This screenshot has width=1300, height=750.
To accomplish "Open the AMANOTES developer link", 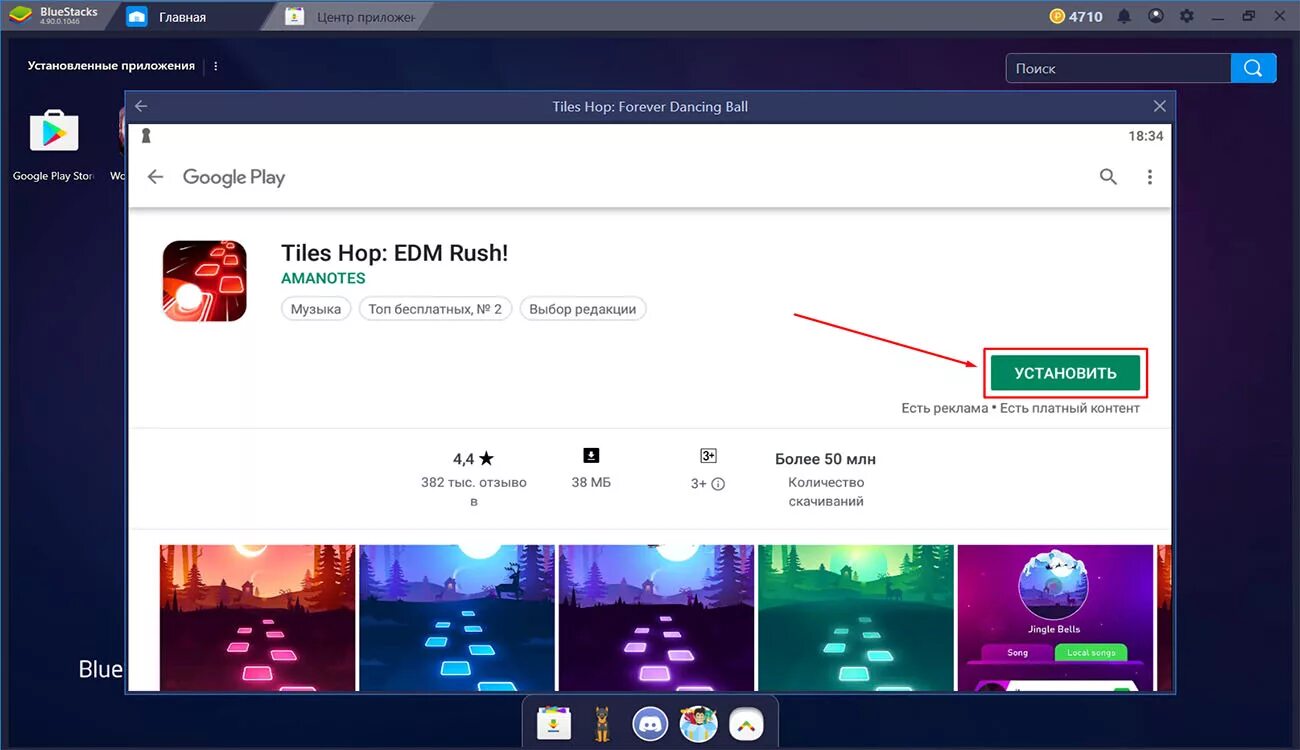I will click(x=323, y=278).
